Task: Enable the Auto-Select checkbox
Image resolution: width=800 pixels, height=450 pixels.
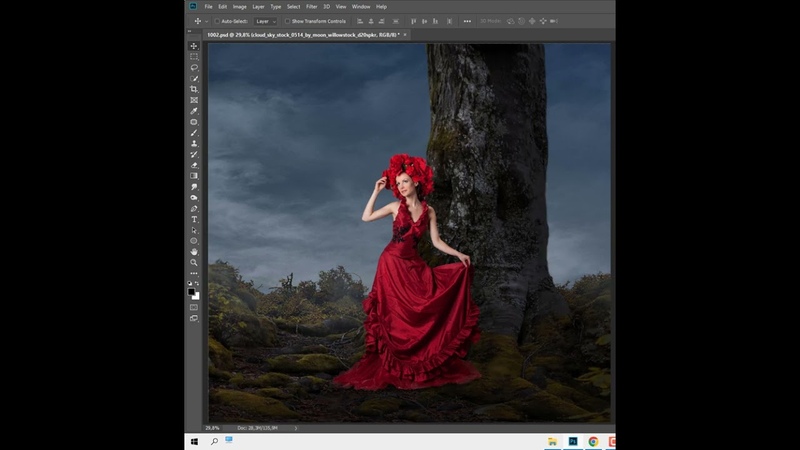Action: click(x=216, y=21)
